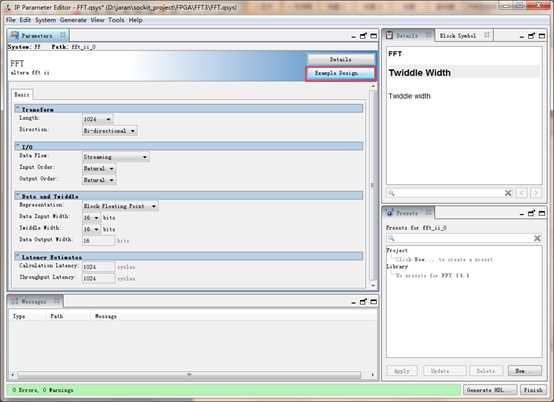Maximize the Parameters panel

point(373,36)
